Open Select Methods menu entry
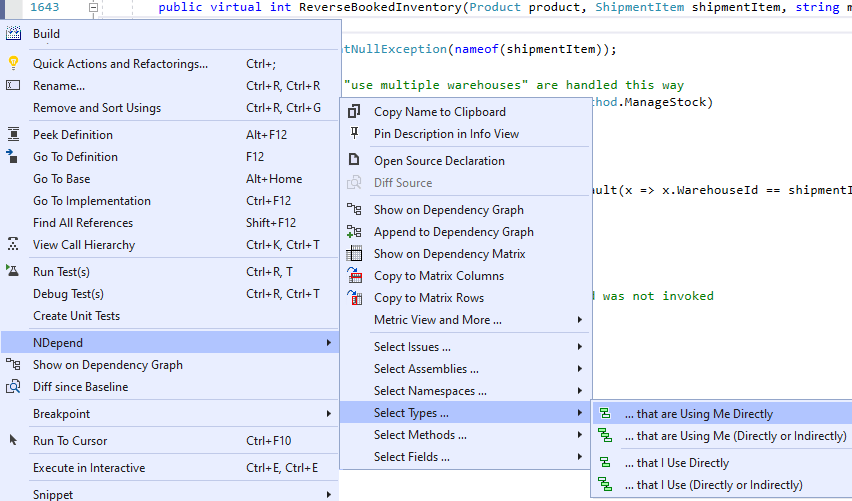Image resolution: width=852 pixels, height=501 pixels. tap(466, 435)
